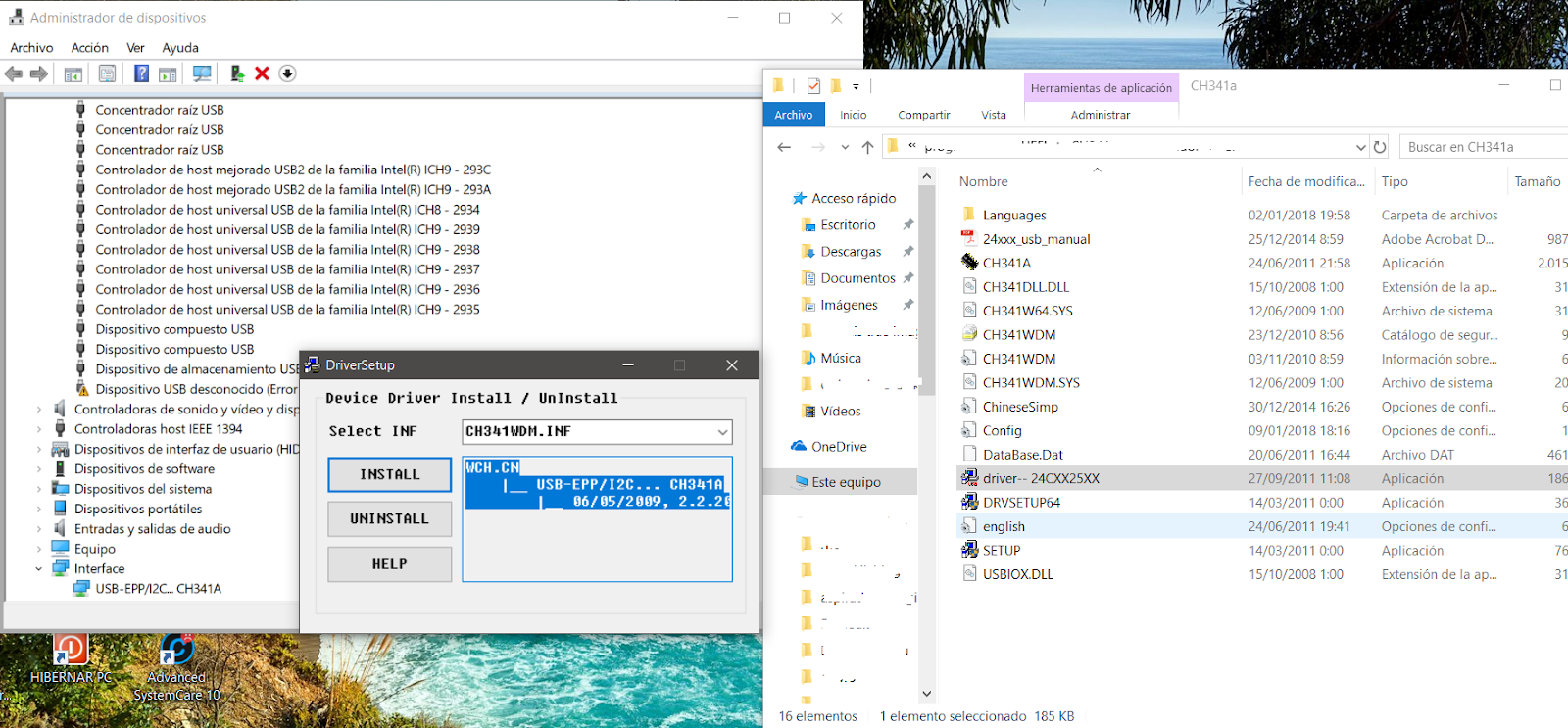
Task: Sort files by the Tipo column header
Action: tap(1395, 181)
